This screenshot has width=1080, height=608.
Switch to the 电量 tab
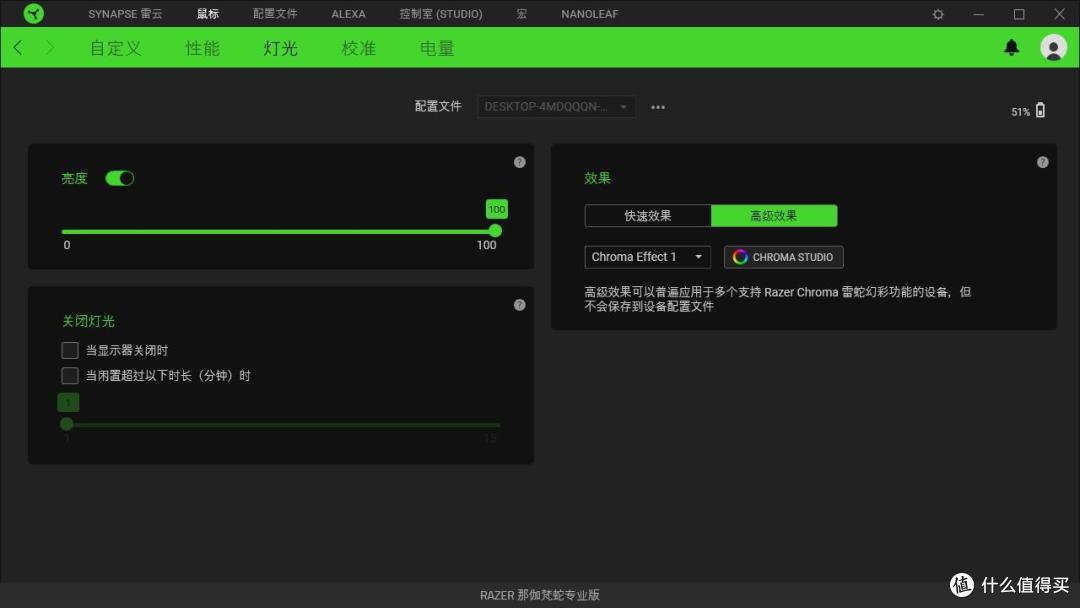pos(437,48)
